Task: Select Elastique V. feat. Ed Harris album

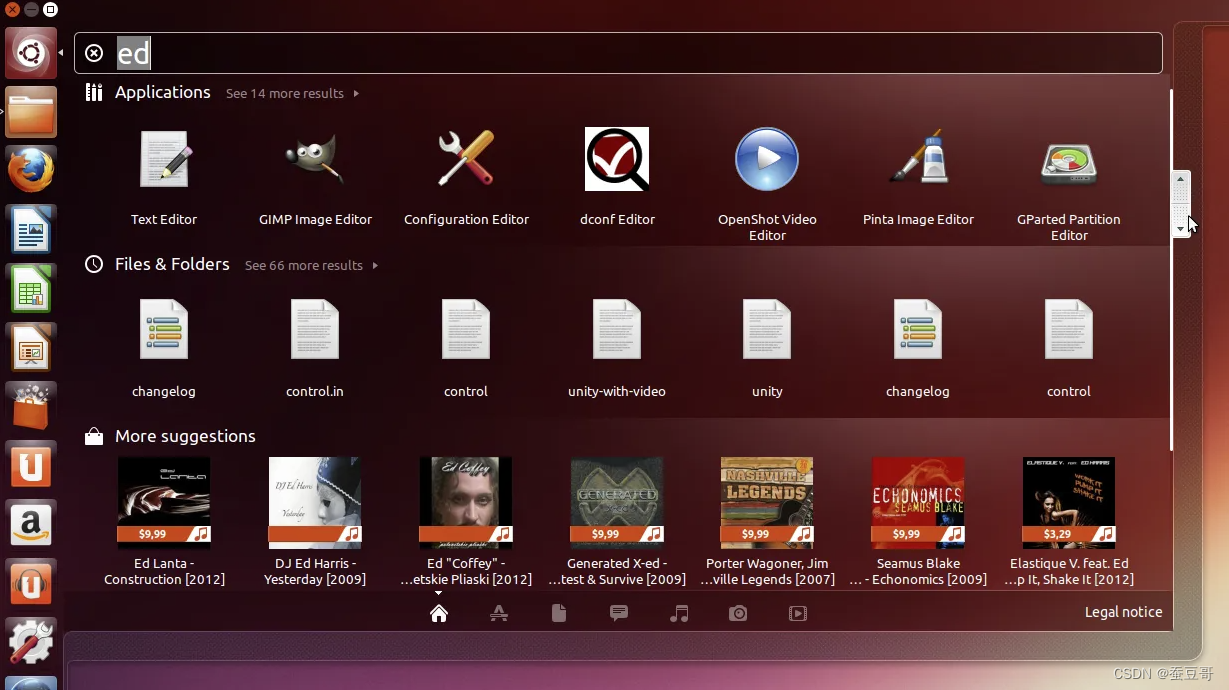Action: click(x=1069, y=503)
